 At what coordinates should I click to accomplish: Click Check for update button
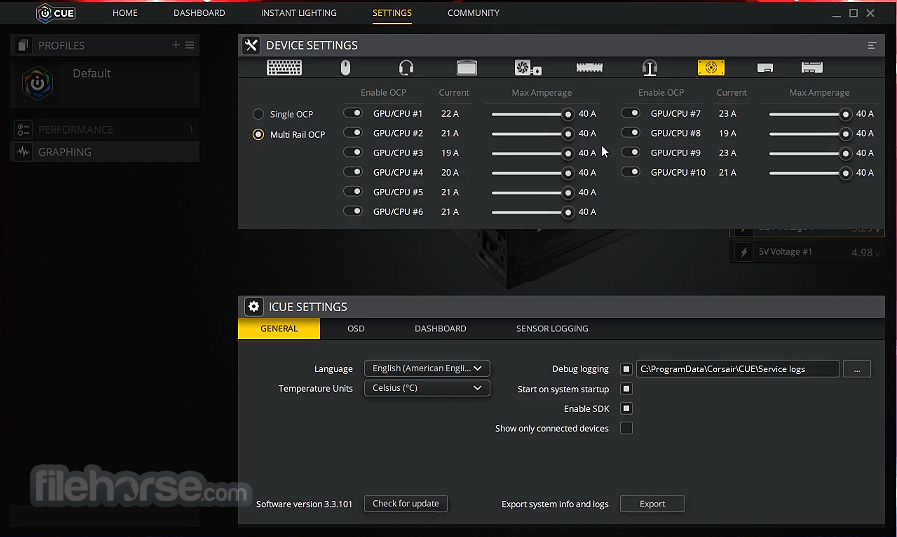406,503
